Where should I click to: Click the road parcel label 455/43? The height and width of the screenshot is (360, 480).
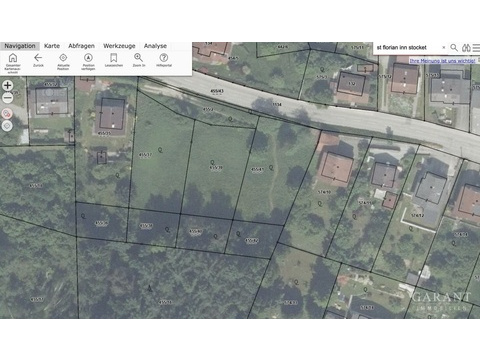217,91
